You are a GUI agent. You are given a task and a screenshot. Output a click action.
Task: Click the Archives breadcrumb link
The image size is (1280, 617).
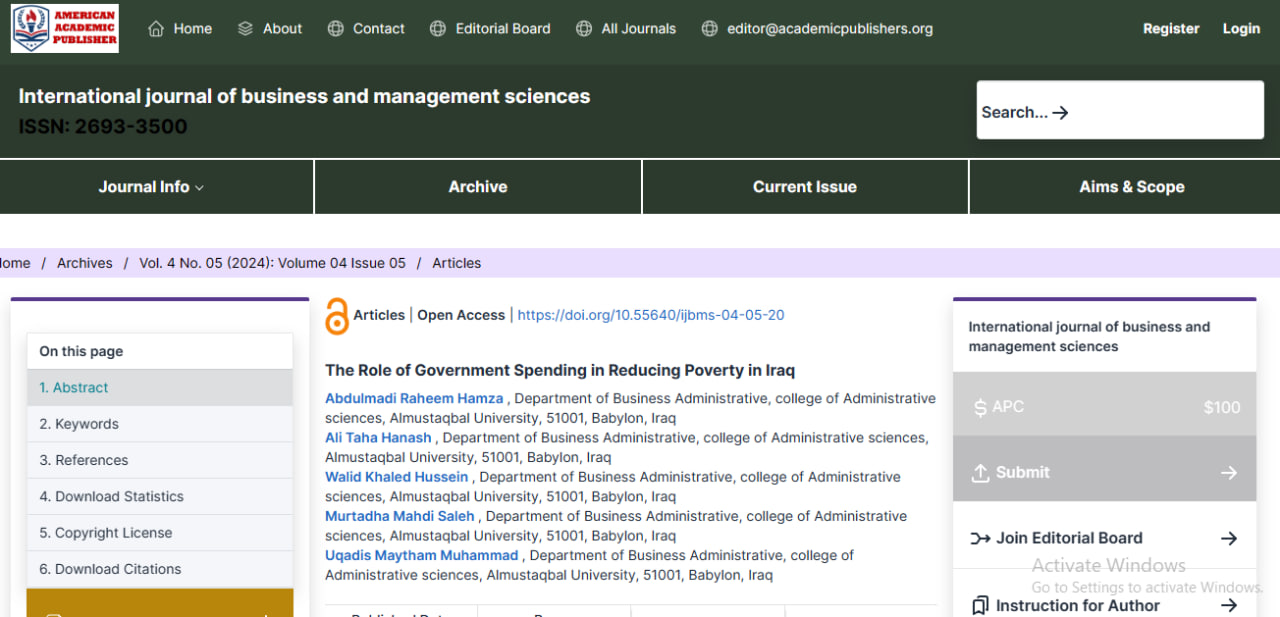(x=85, y=263)
